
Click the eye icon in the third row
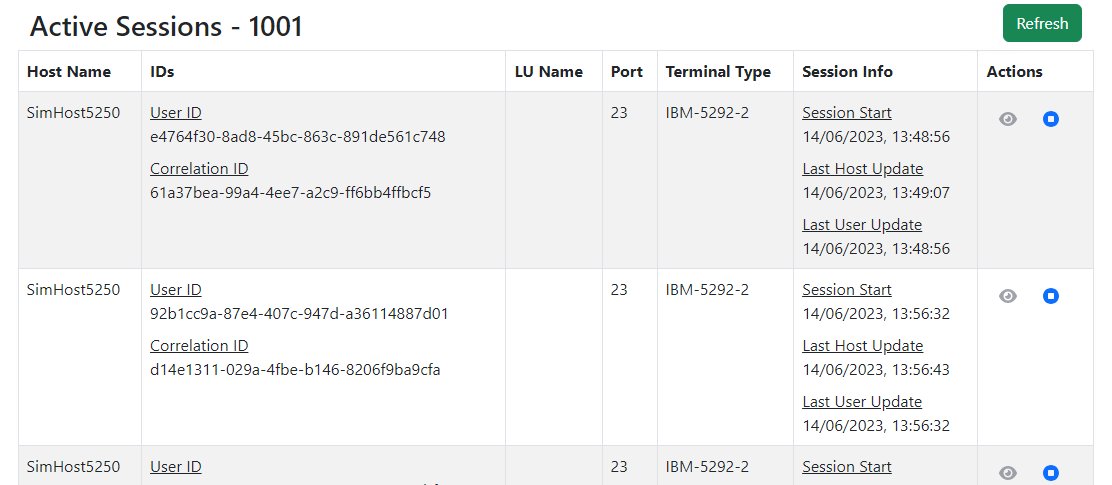[1008, 473]
